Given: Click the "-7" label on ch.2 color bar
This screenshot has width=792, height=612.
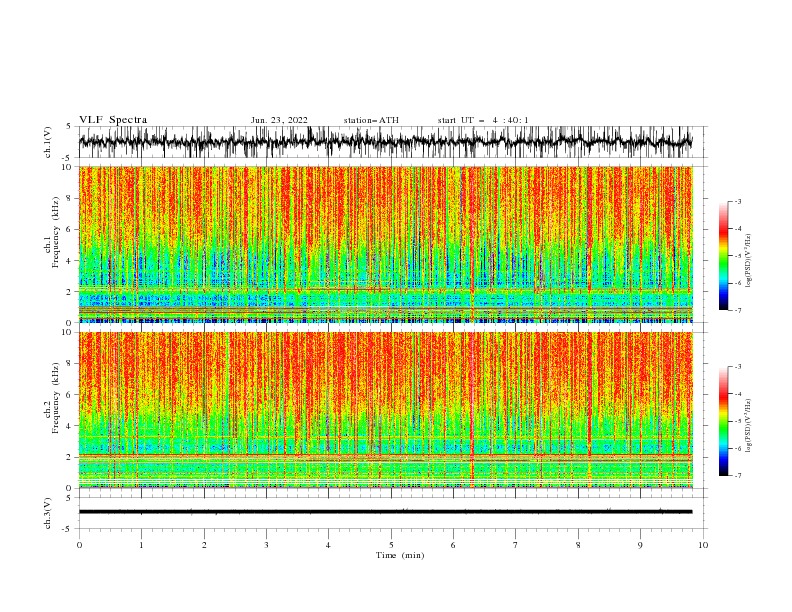Looking at the screenshot, I should [x=737, y=476].
